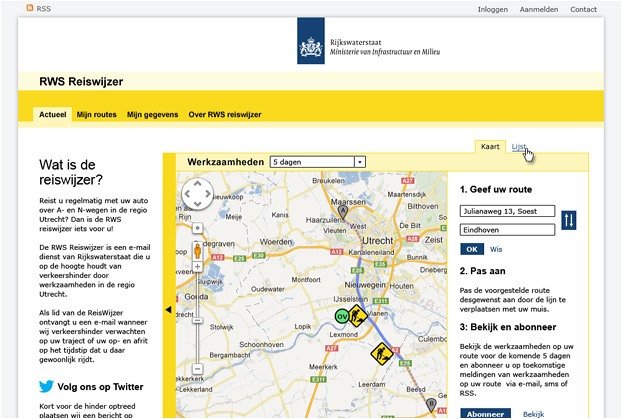Screen dimensions: 622x419
Task: Click the green OV marker on the map
Action: coord(342,316)
